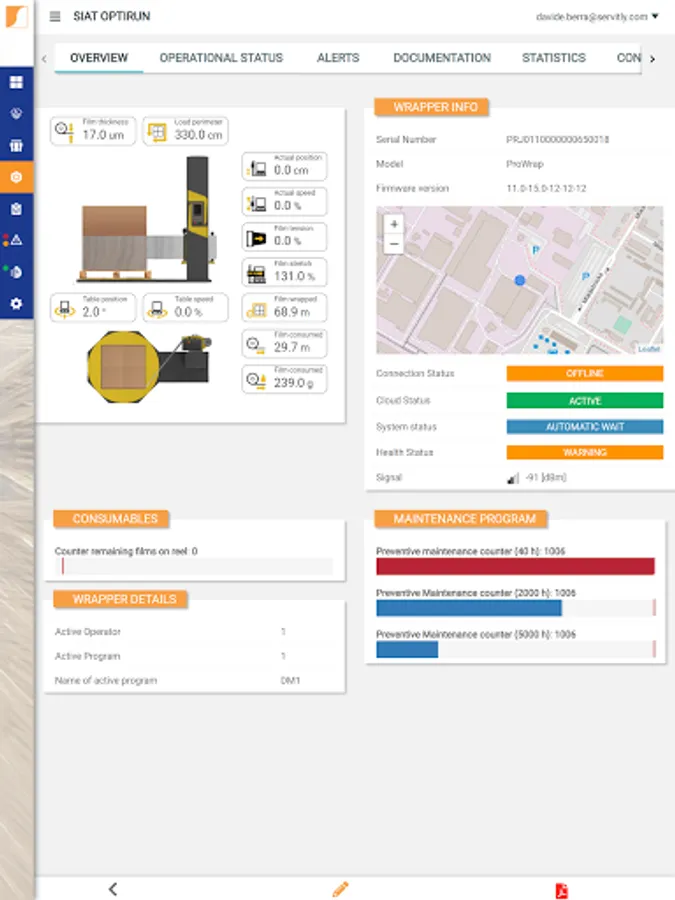The image size is (675, 900).
Task: Click the orange logo in the top-left corner
Action: (17, 16)
